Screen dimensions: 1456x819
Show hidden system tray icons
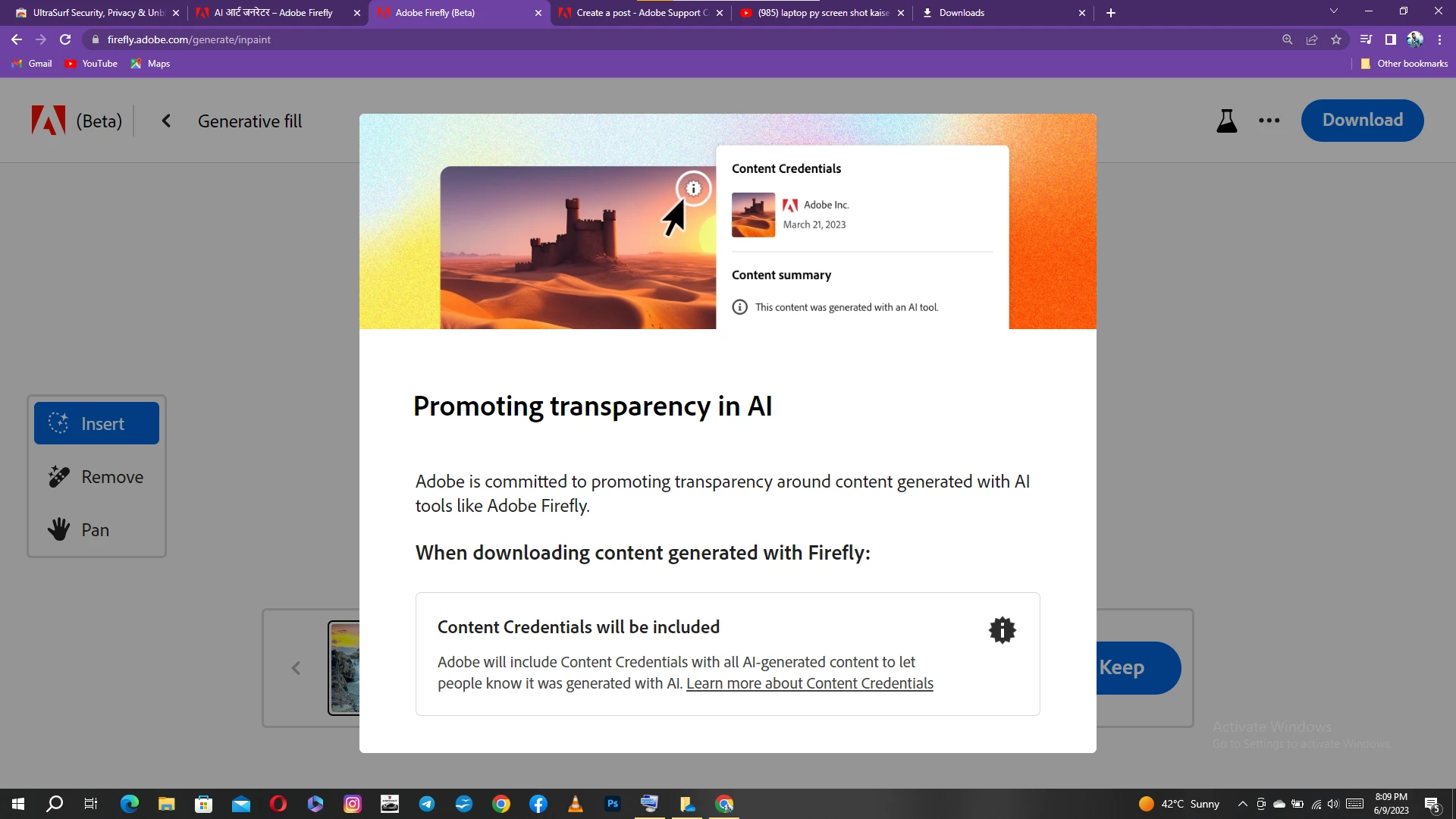pyautogui.click(x=1242, y=804)
